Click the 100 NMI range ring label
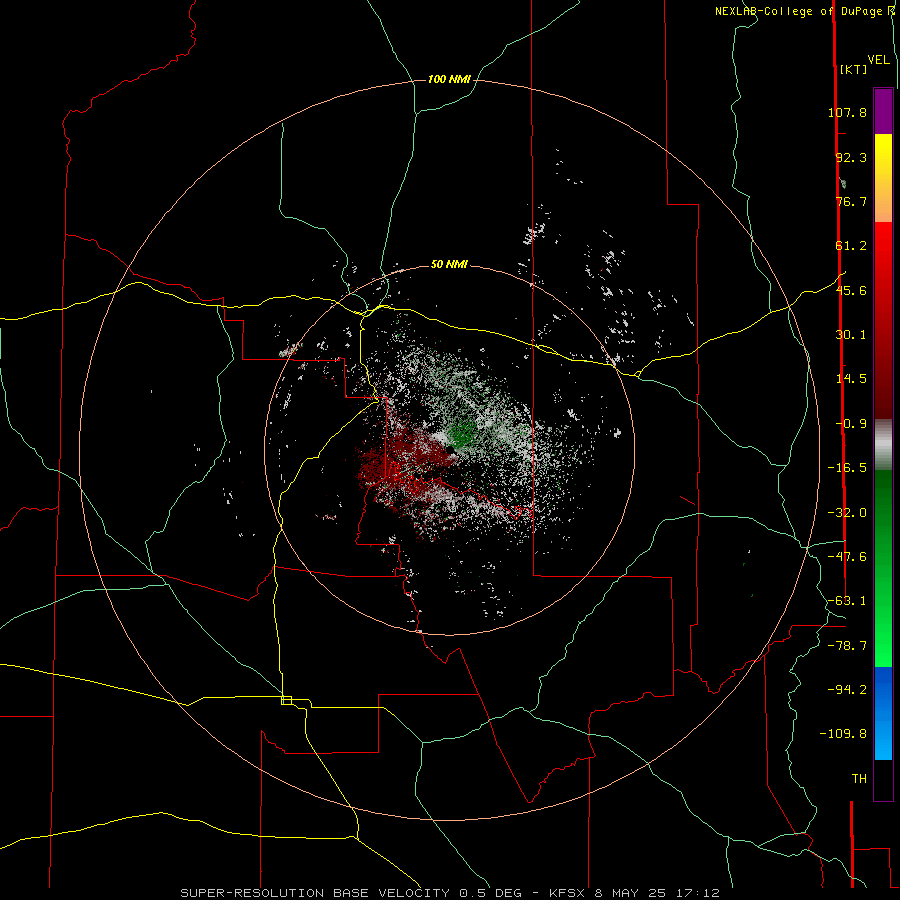The height and width of the screenshot is (900, 900). click(x=449, y=79)
